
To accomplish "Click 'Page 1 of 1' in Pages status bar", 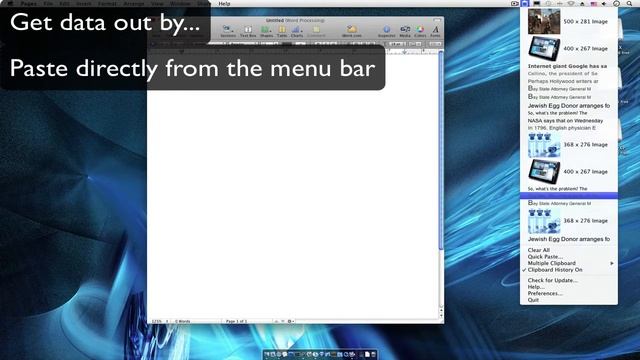I will coord(237,322).
